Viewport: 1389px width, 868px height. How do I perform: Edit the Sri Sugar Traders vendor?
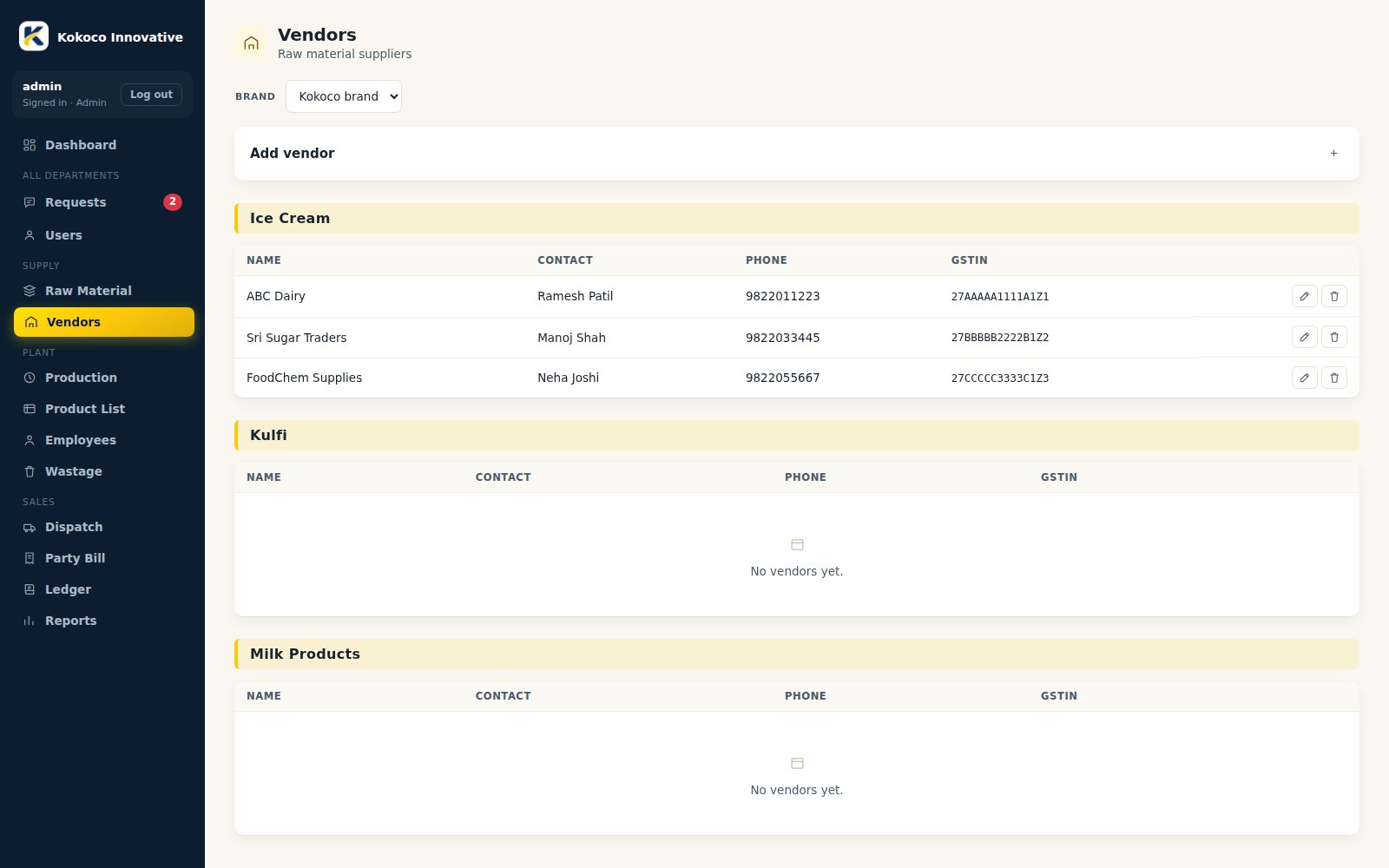(x=1304, y=337)
